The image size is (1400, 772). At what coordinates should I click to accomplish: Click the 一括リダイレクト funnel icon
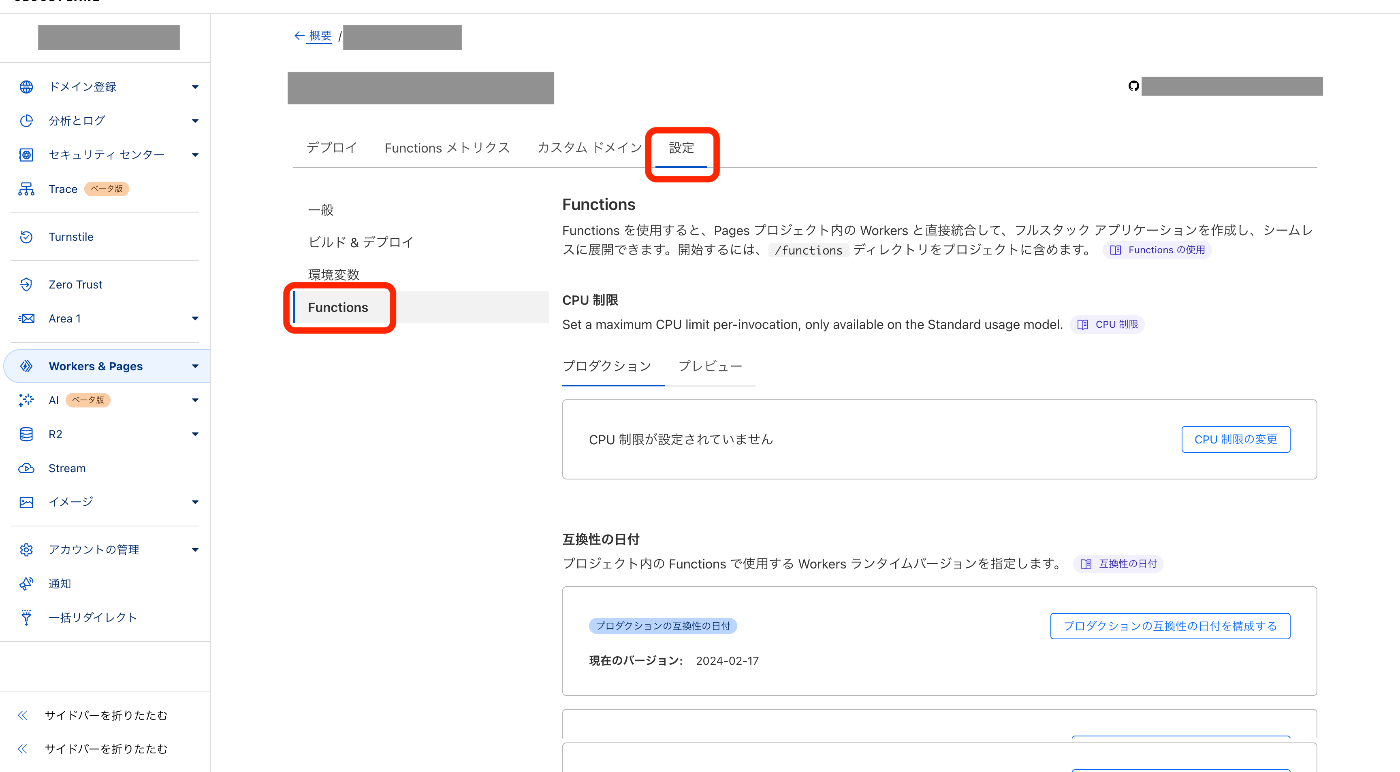point(27,618)
